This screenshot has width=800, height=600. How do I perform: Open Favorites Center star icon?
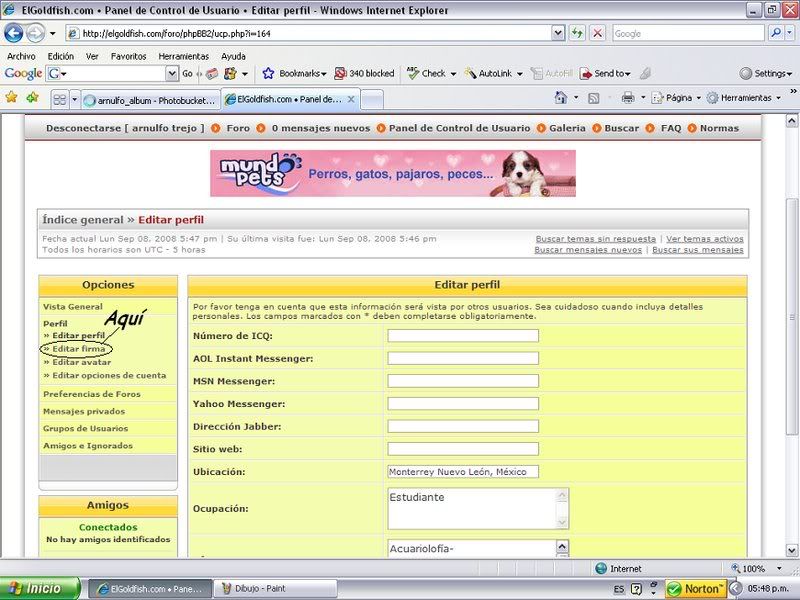11,97
